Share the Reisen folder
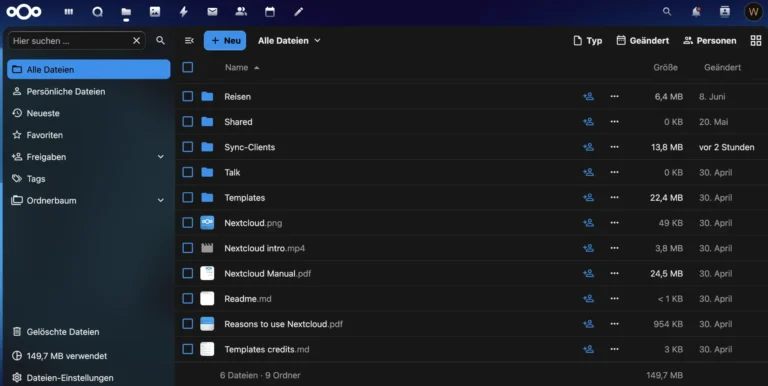Viewport: 768px width, 386px height. [x=588, y=96]
